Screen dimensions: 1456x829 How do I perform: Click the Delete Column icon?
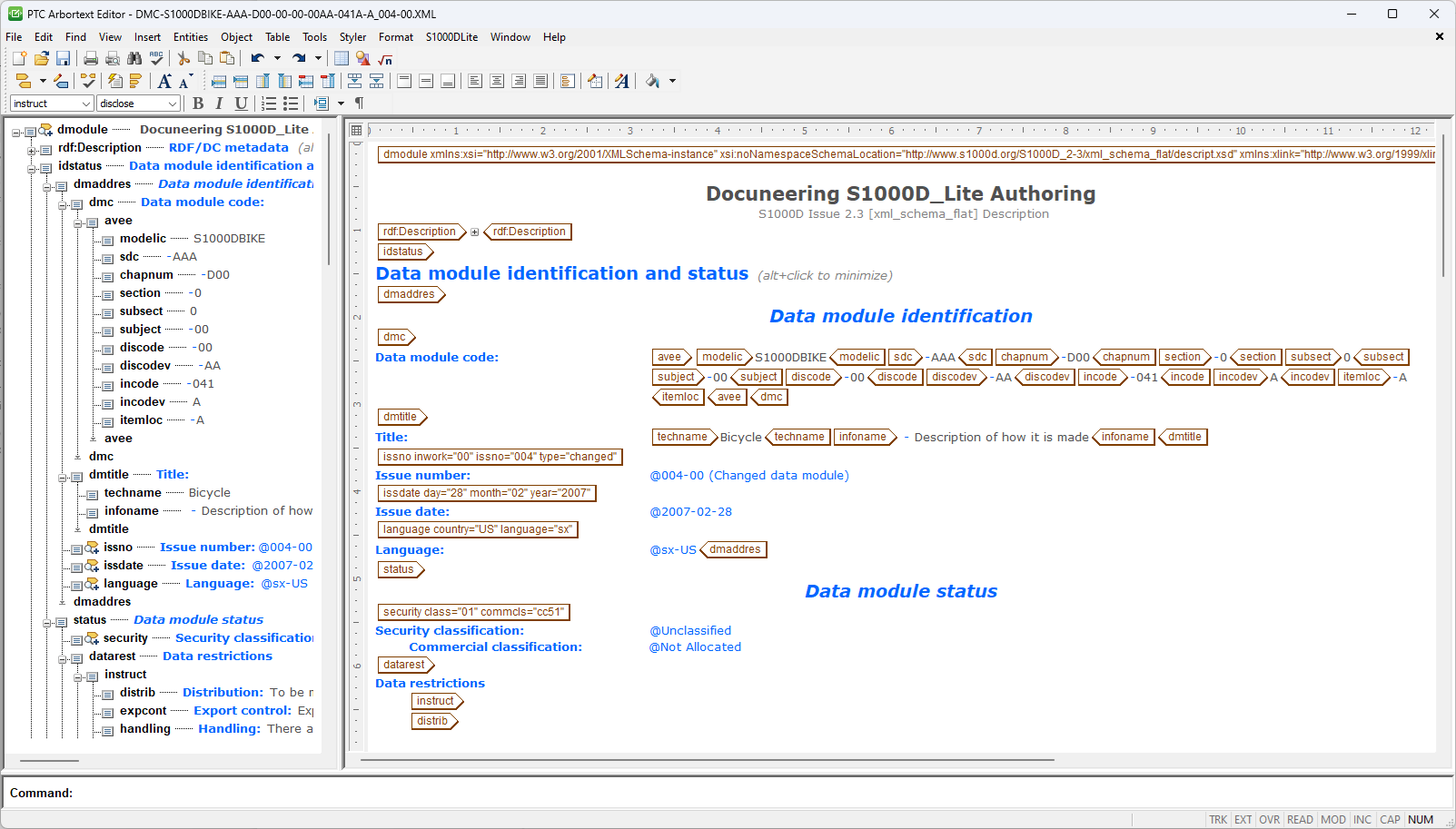[328, 82]
